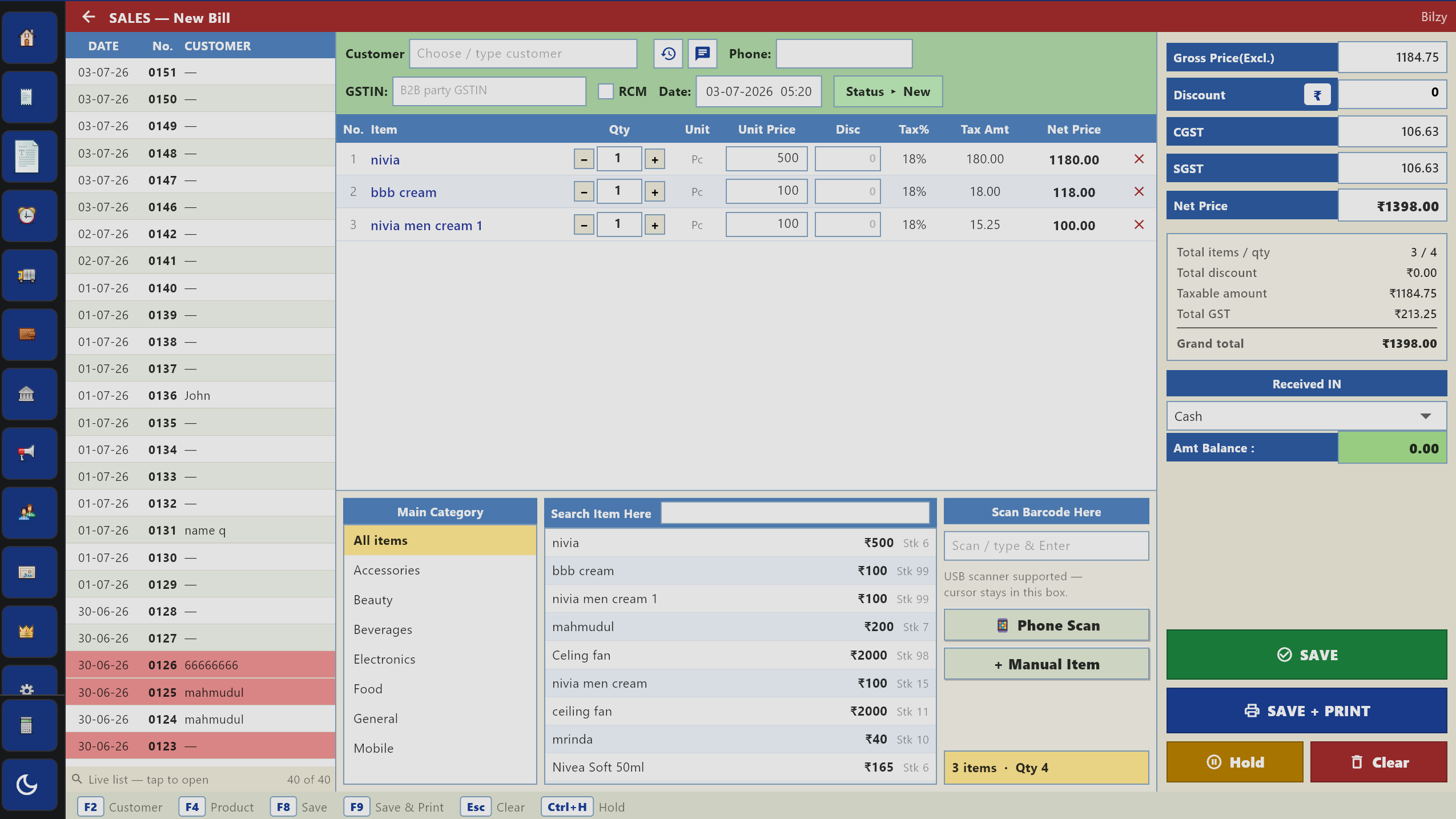The image size is (1456, 819).
Task: Increase quantity of nivia with plus
Action: point(655,159)
